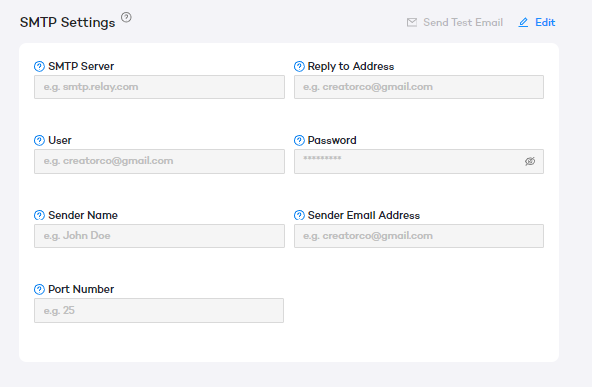Focus the Sender Email Address field
Screen dimensions: 592x387
[x=419, y=236]
